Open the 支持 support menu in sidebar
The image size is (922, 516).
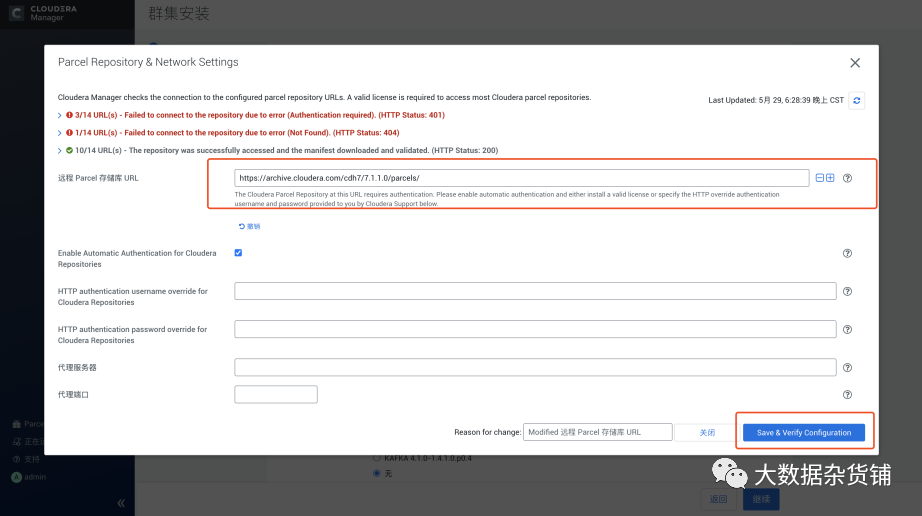point(26,459)
